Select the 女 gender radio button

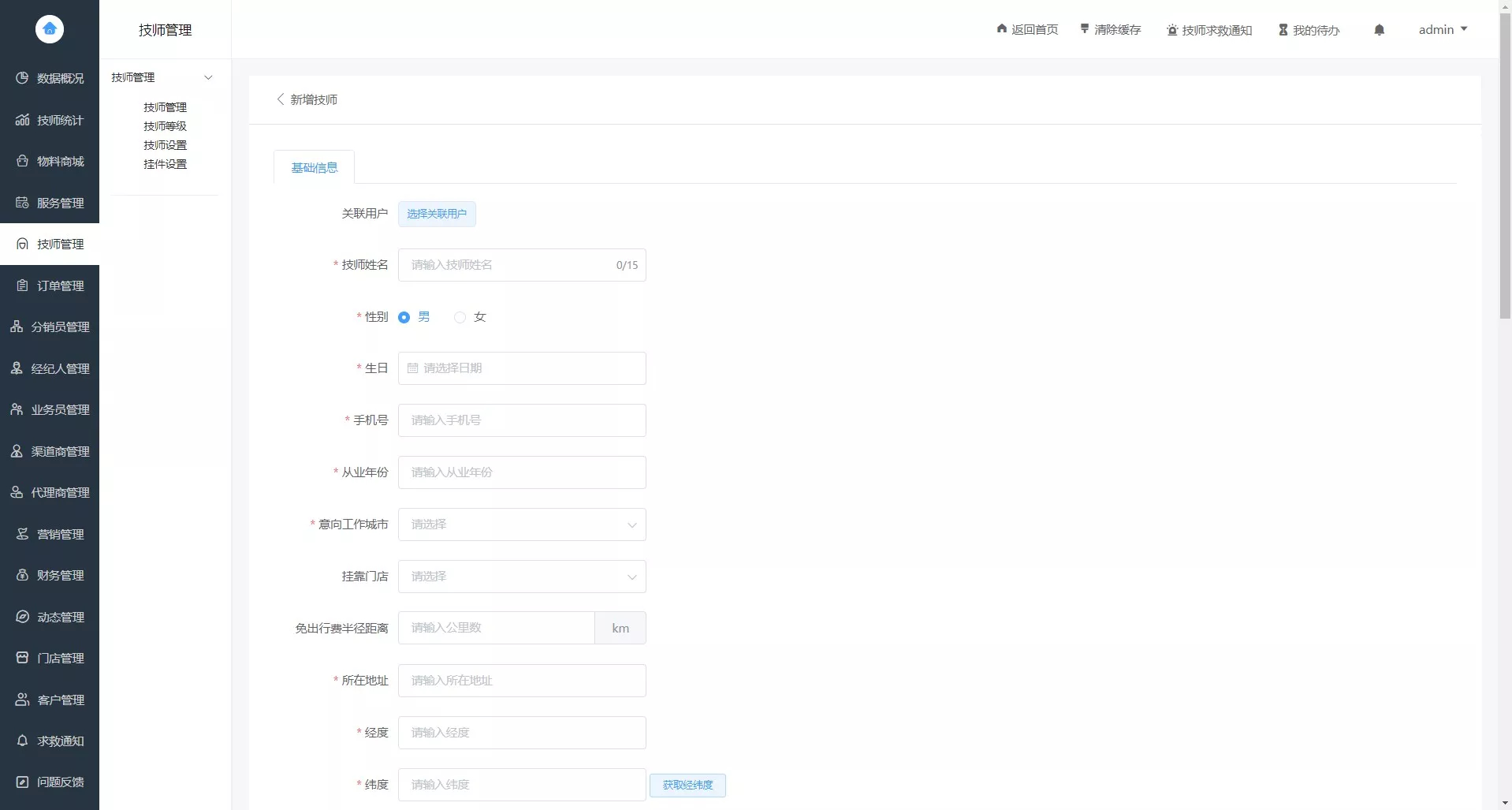pyautogui.click(x=460, y=317)
